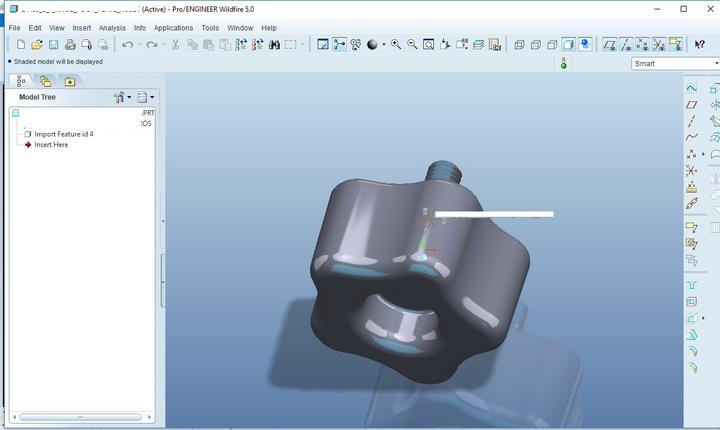Toggle datum axes display on/off
Viewport: 720px width, 430px height.
click(626, 45)
